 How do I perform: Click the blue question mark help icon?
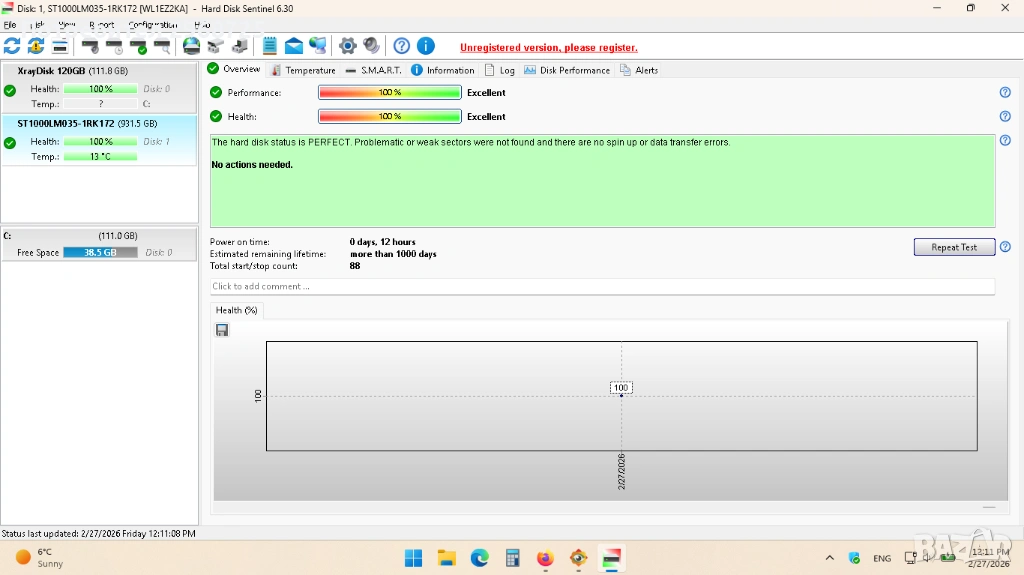click(x=402, y=46)
